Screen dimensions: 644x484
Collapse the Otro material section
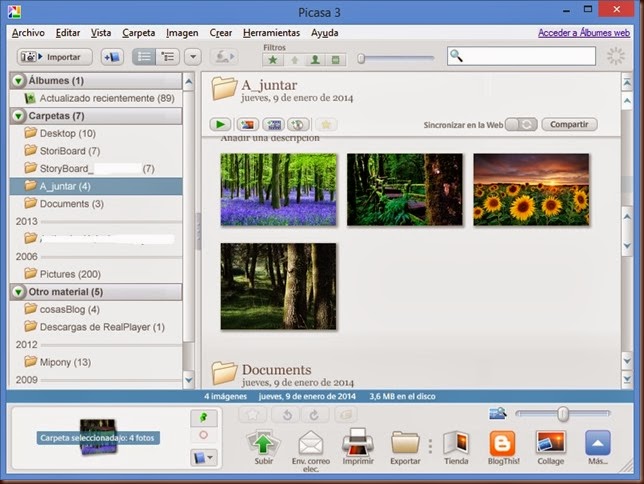coord(18,292)
